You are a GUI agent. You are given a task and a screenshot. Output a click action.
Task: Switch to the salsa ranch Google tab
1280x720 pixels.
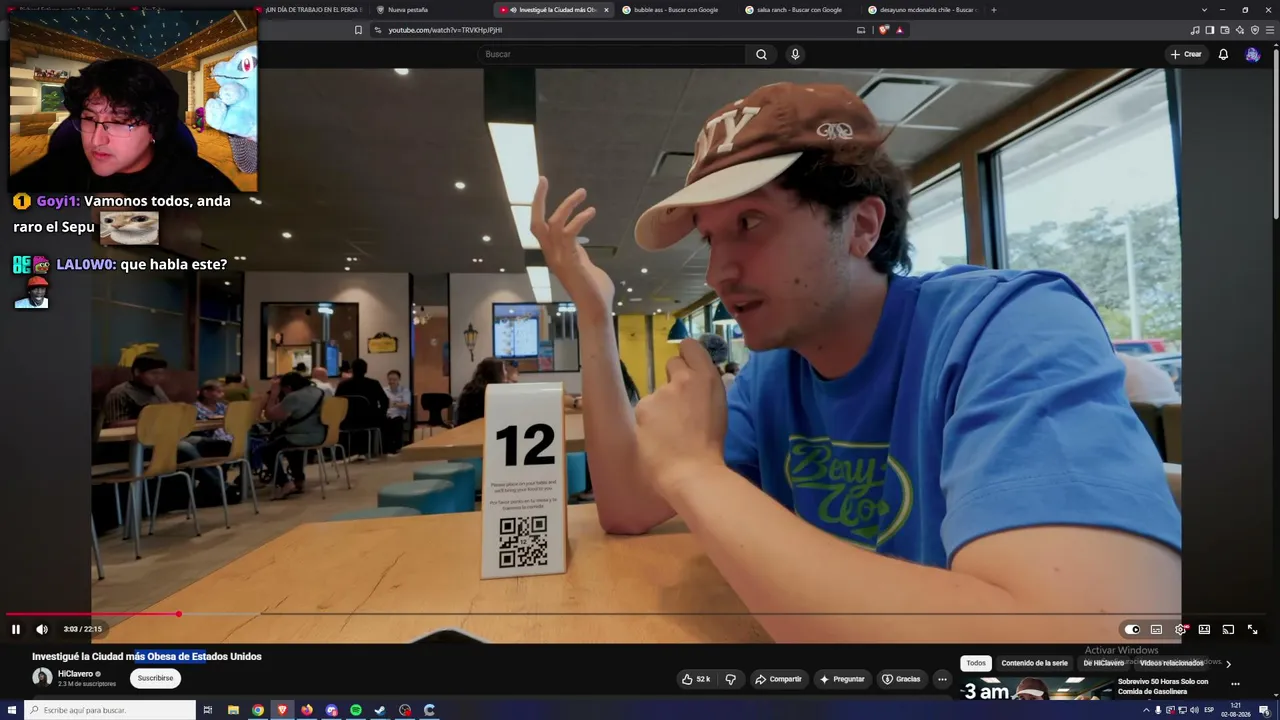800,10
